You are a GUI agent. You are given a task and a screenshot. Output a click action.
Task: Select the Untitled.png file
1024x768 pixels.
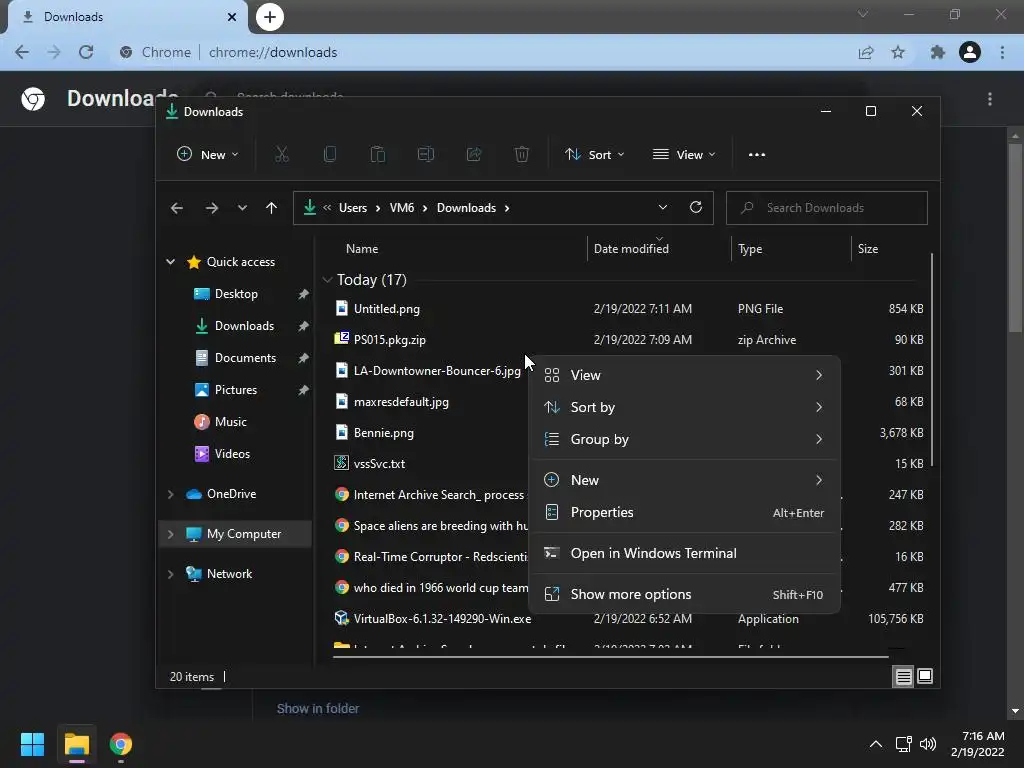[387, 309]
